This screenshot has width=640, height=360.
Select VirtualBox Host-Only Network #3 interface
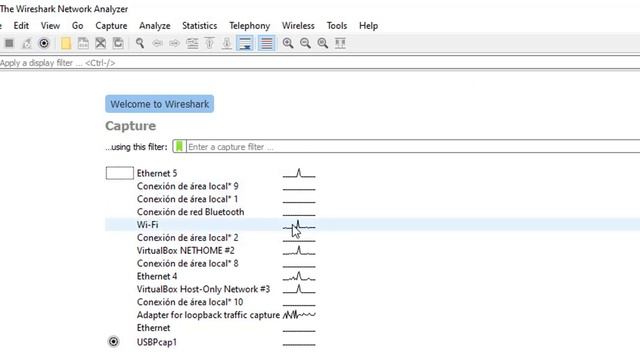pyautogui.click(x=203, y=289)
